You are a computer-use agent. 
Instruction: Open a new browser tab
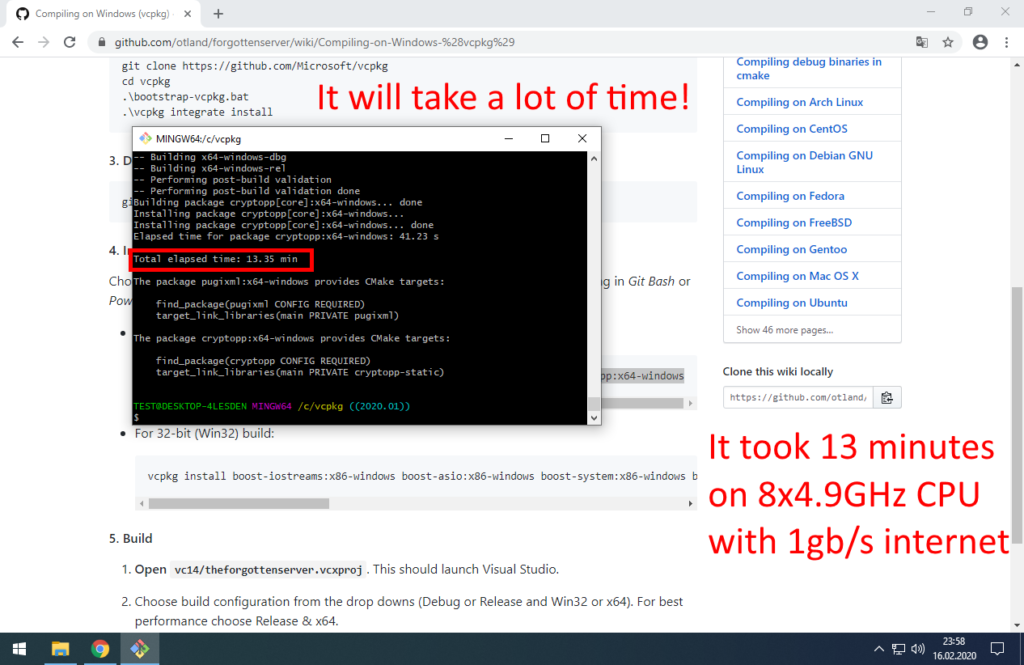coord(218,14)
